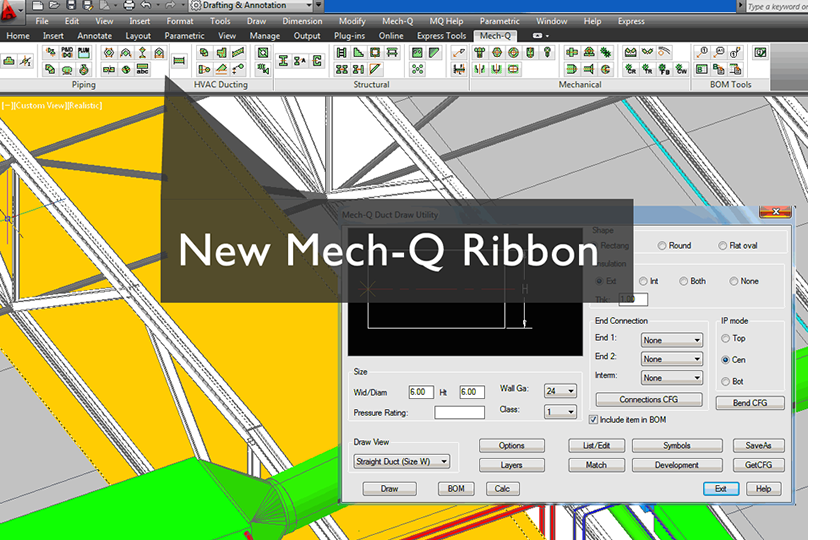
Task: Open the End 2 connection dropdown
Action: click(671, 359)
